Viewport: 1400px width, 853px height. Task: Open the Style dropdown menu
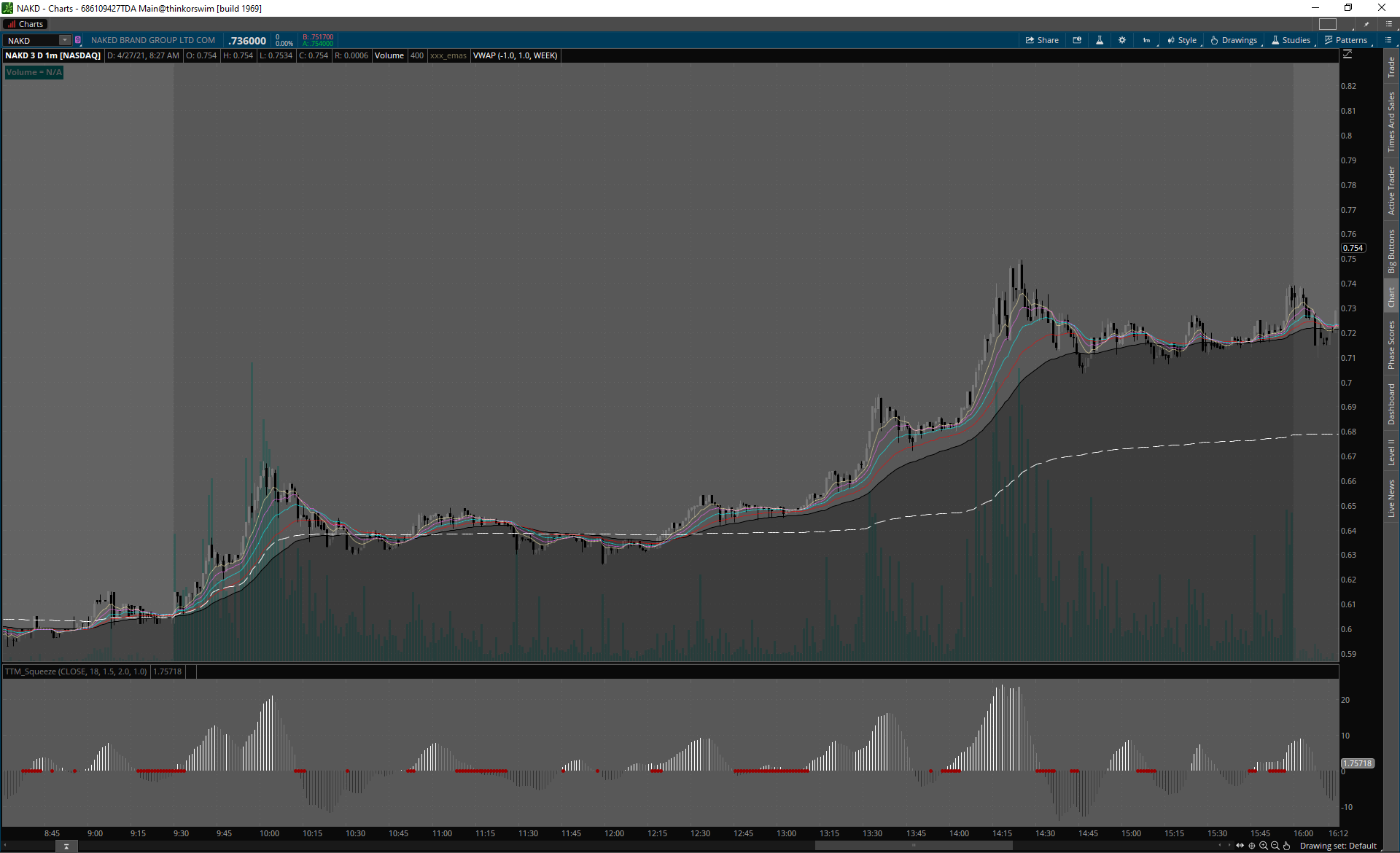click(x=1182, y=40)
